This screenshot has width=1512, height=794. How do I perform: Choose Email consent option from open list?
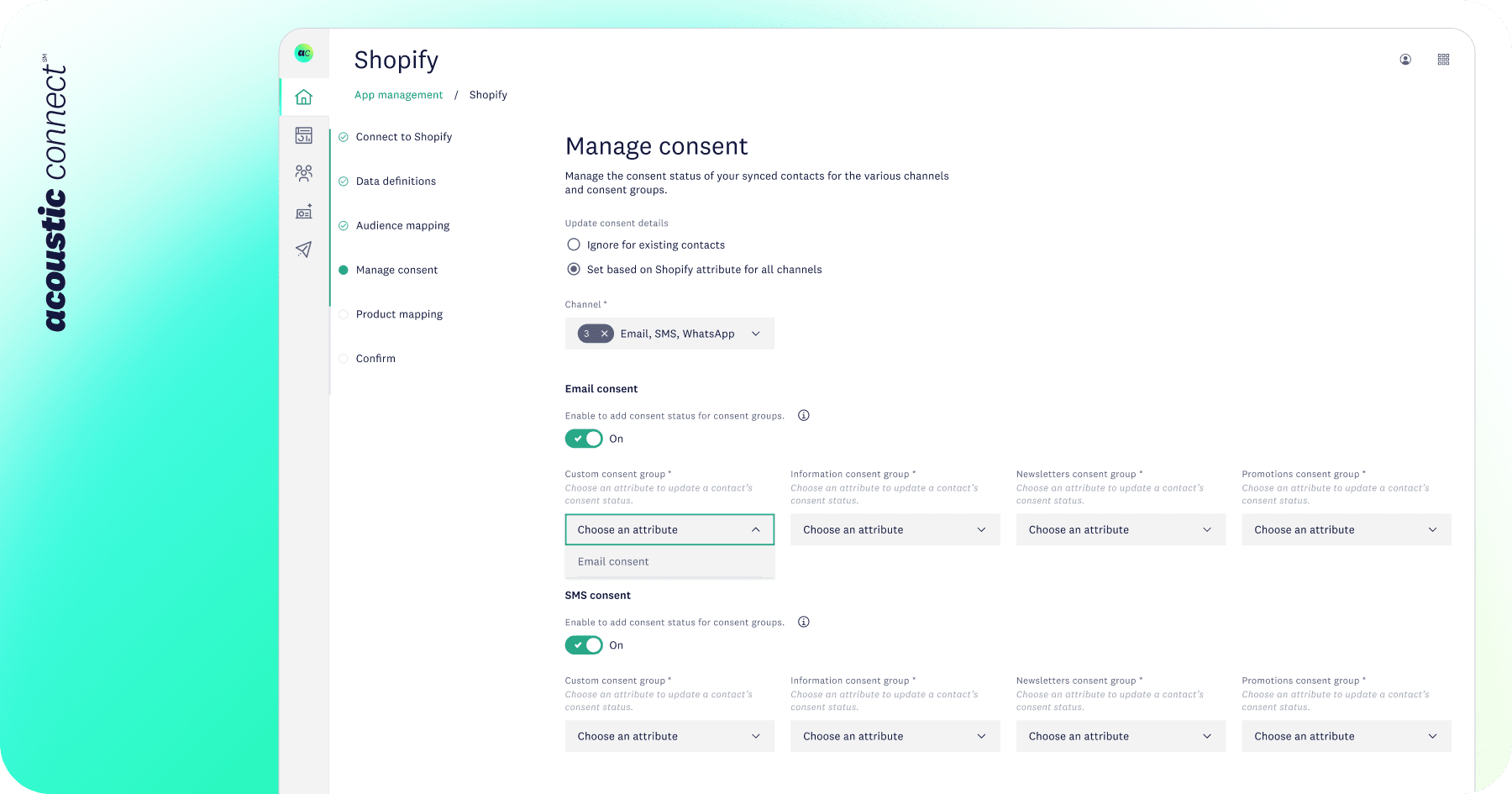(x=613, y=562)
